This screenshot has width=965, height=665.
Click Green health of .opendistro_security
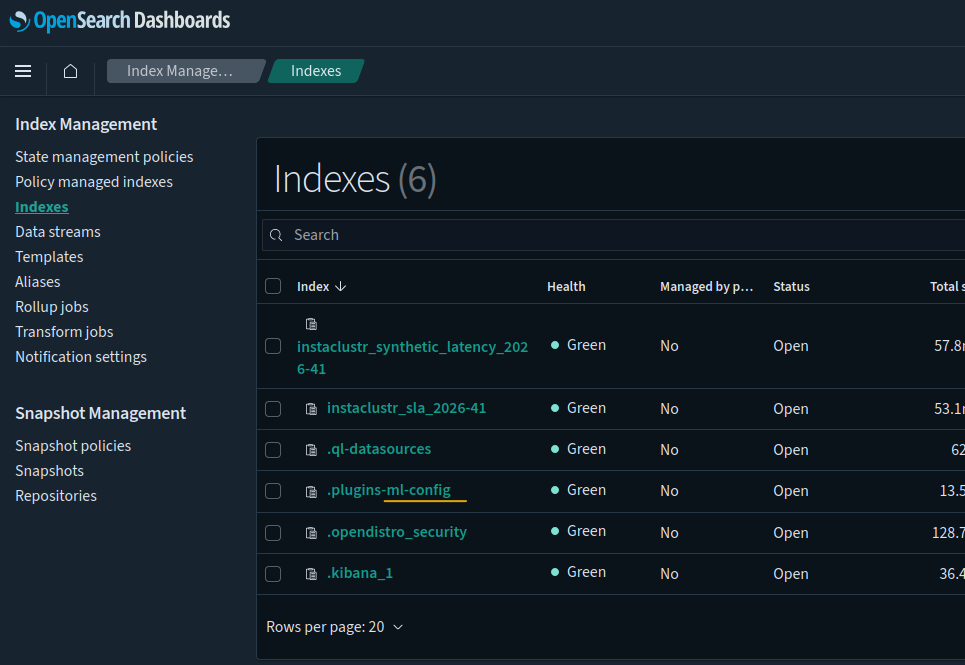point(579,531)
